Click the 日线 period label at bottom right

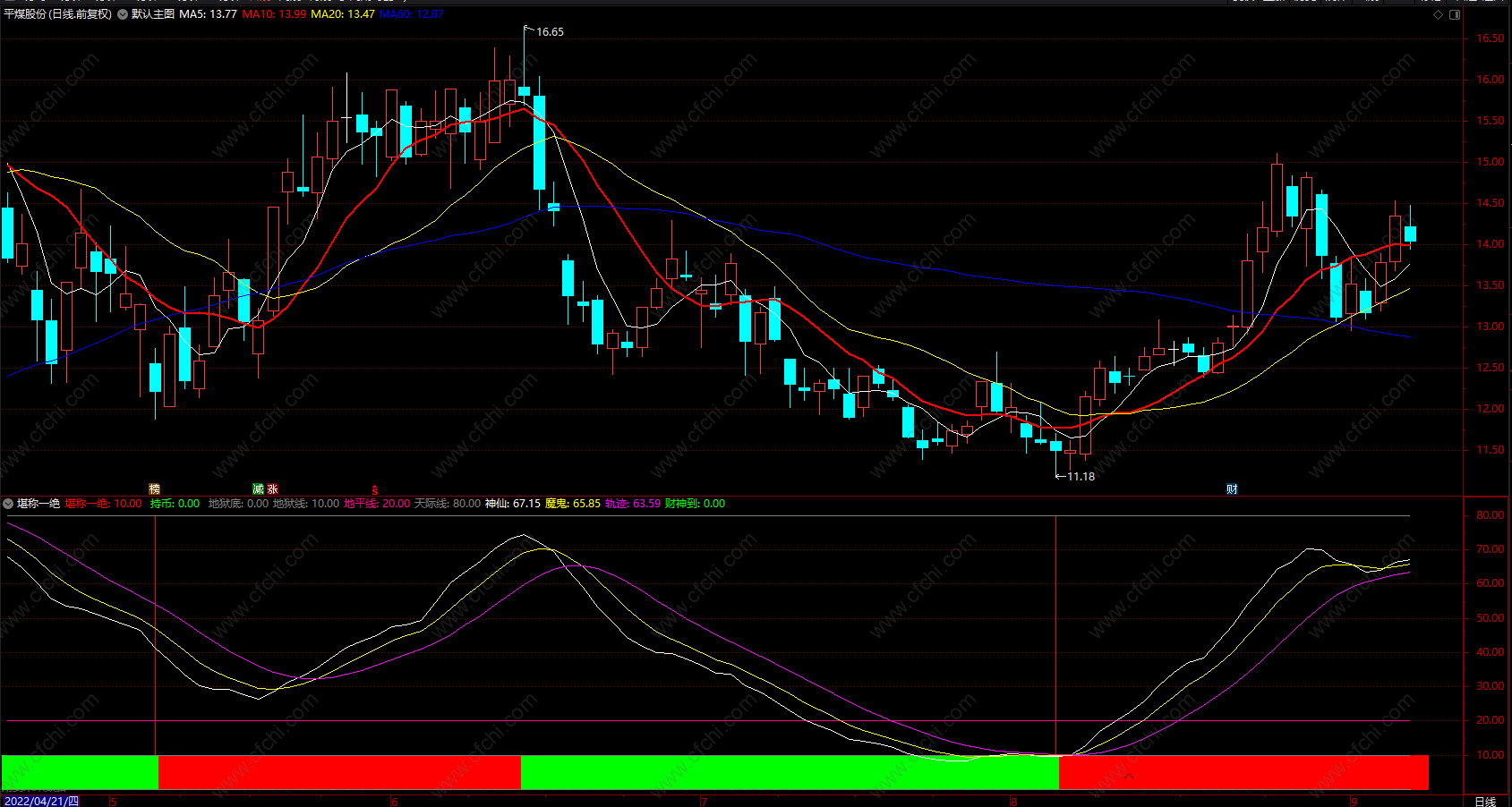1485,801
